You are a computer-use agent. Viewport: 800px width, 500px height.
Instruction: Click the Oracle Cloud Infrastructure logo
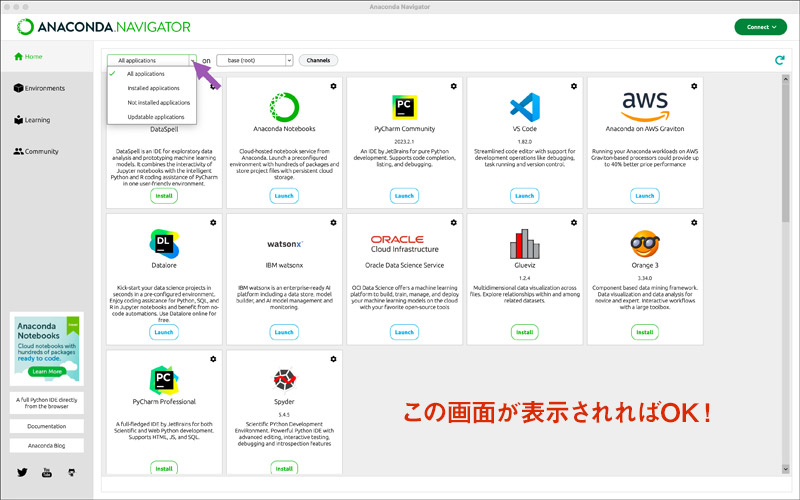click(404, 244)
